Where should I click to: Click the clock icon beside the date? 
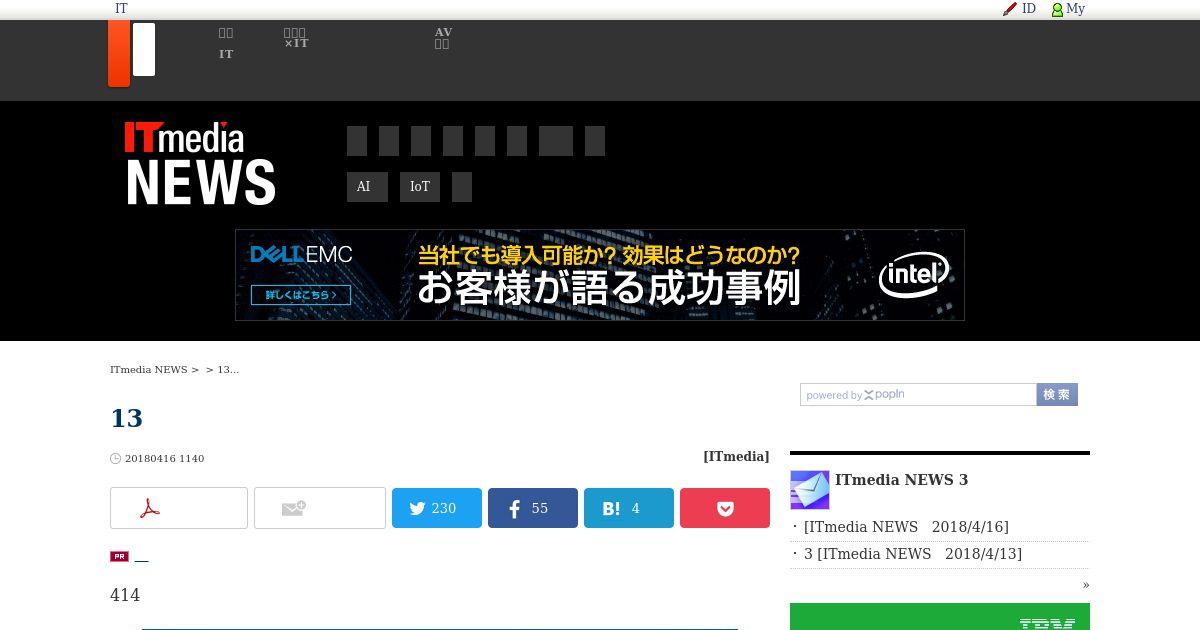pyautogui.click(x=115, y=459)
